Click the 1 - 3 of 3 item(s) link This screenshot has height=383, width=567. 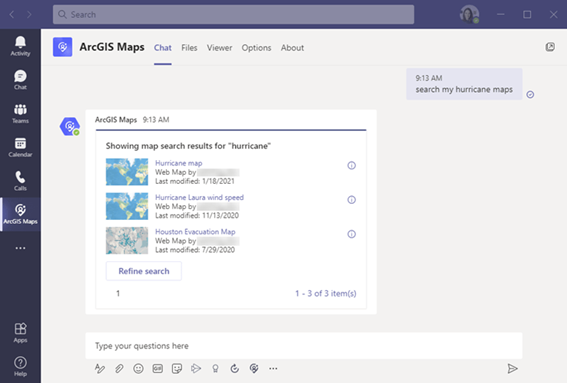(325, 293)
